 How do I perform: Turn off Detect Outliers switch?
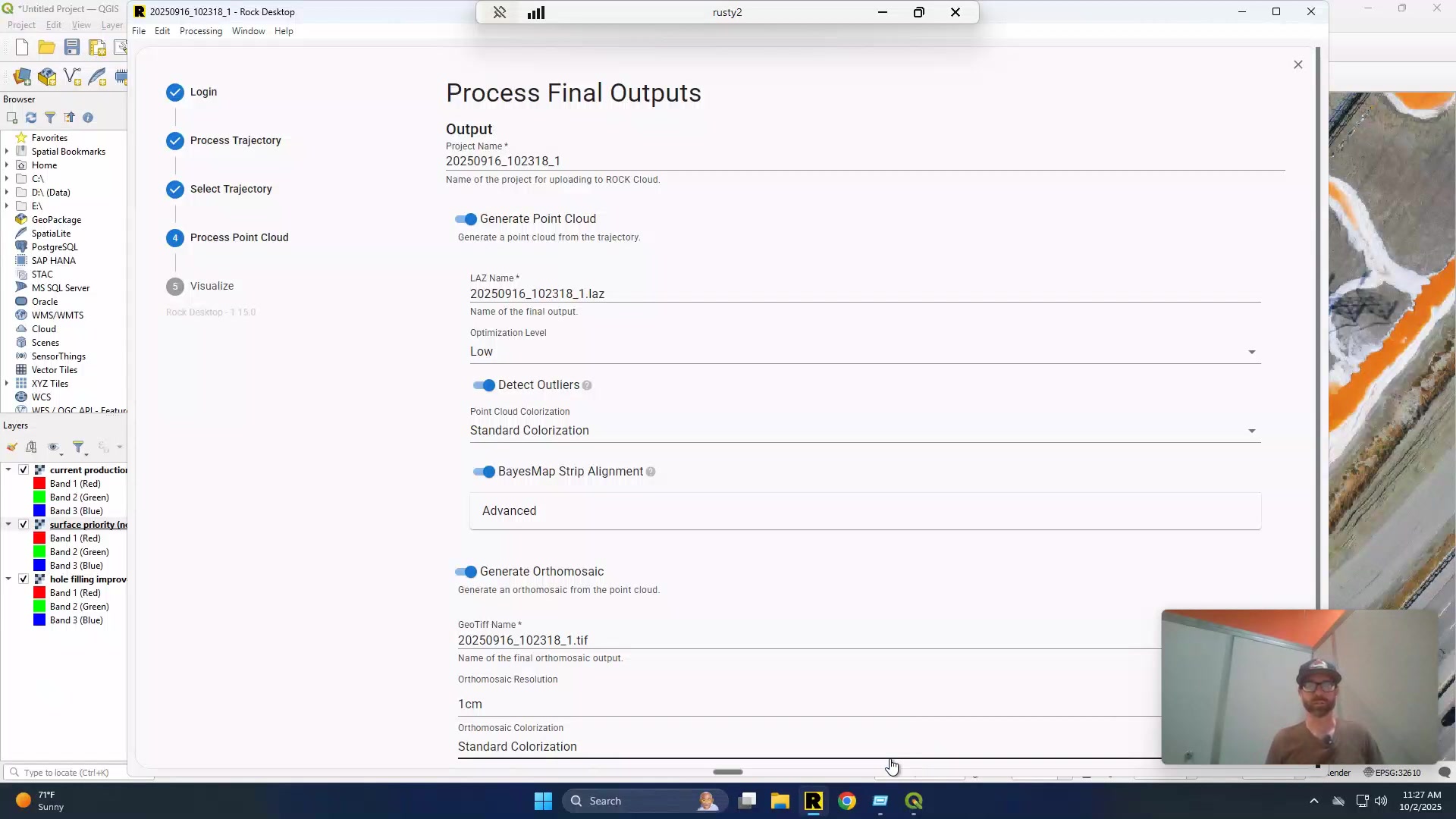pyautogui.click(x=484, y=385)
